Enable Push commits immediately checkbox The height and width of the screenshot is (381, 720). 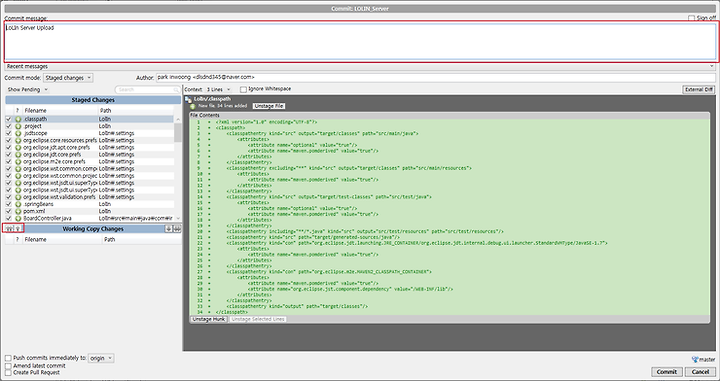pos(8,358)
